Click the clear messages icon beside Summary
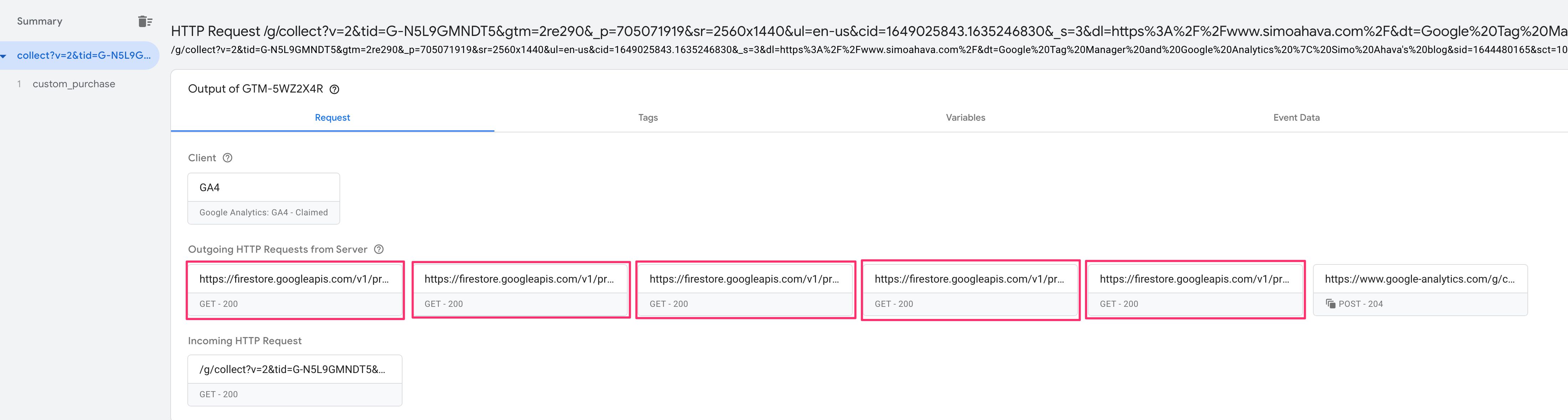The height and width of the screenshot is (420, 1568). click(145, 21)
